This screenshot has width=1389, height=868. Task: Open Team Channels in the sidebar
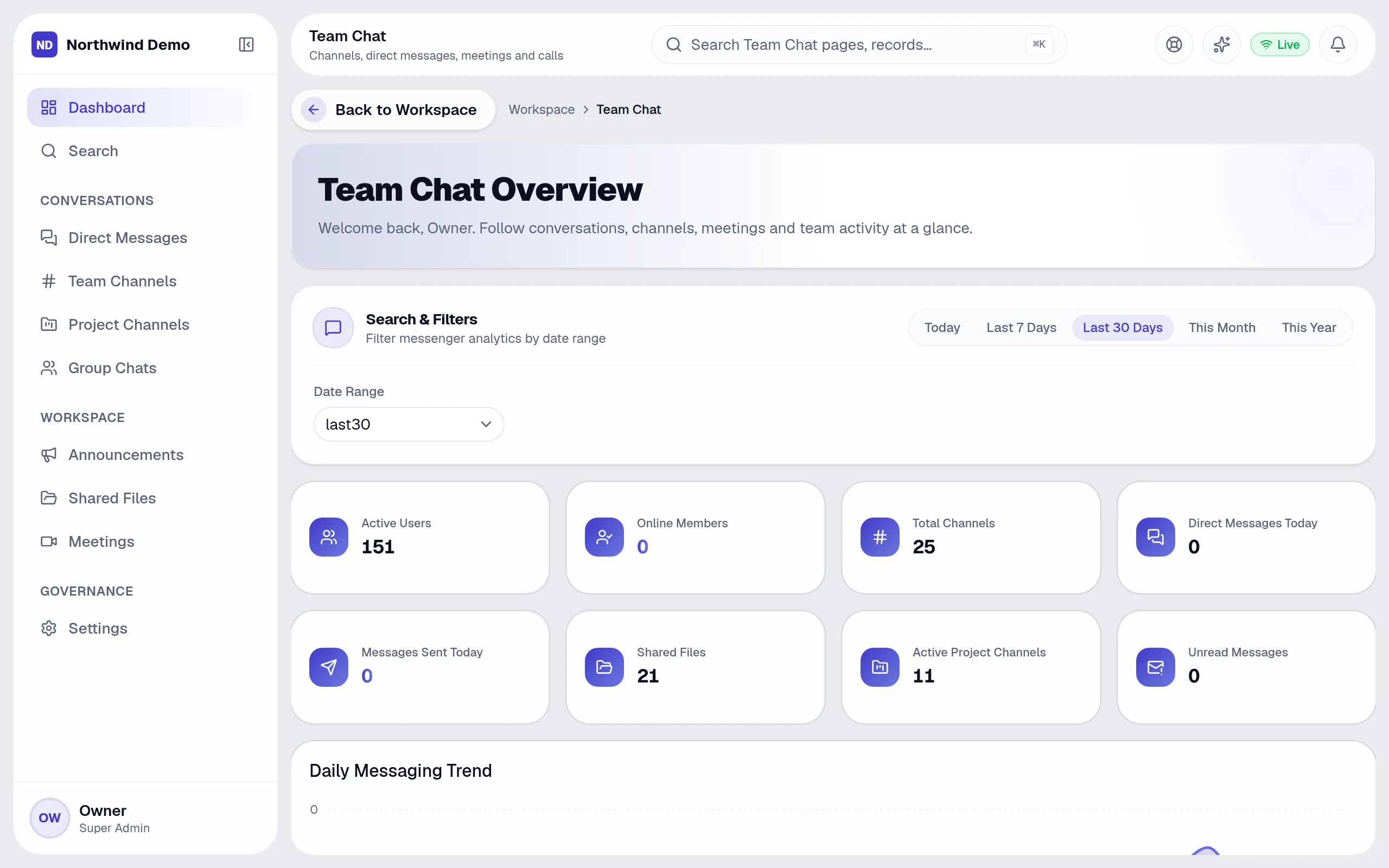[x=146, y=282]
